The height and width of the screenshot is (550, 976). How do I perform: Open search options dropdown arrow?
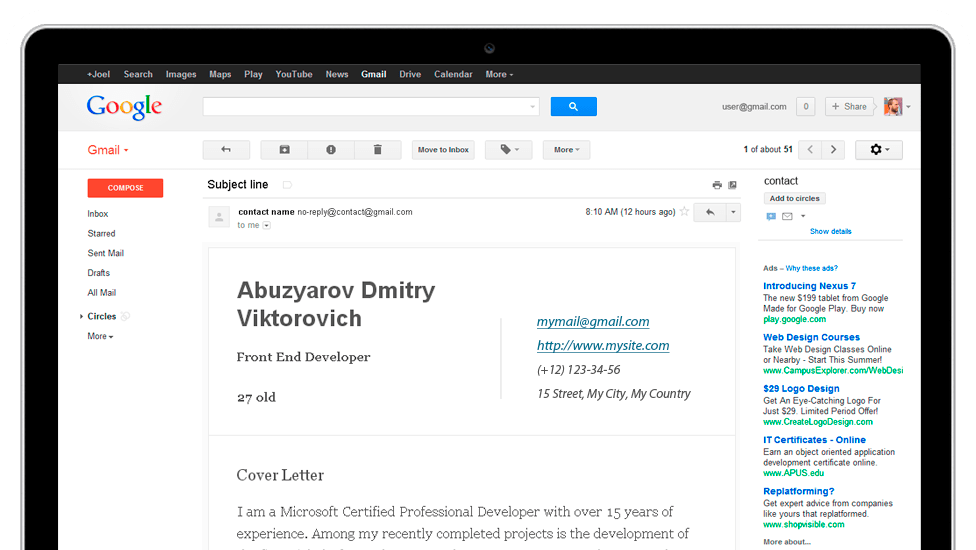[533, 106]
